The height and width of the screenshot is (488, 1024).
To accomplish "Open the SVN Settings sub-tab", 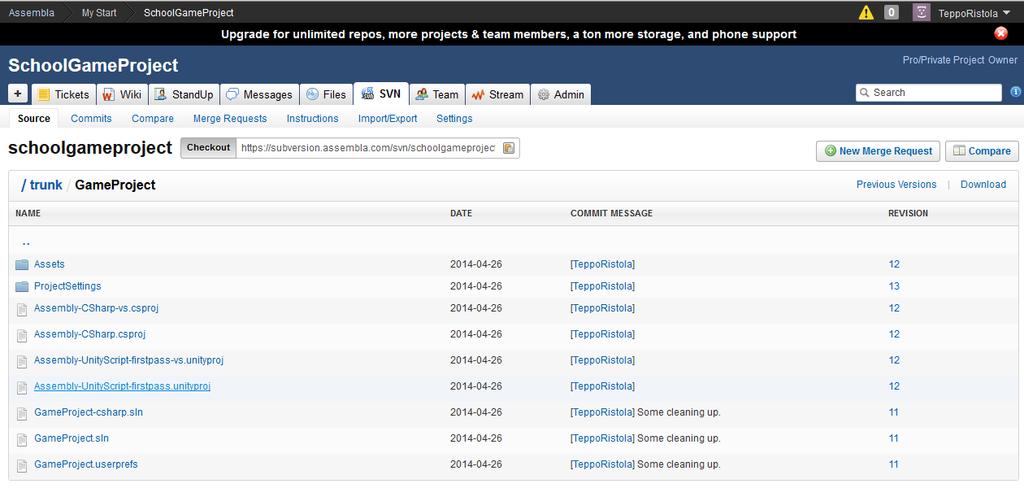I will tap(455, 118).
